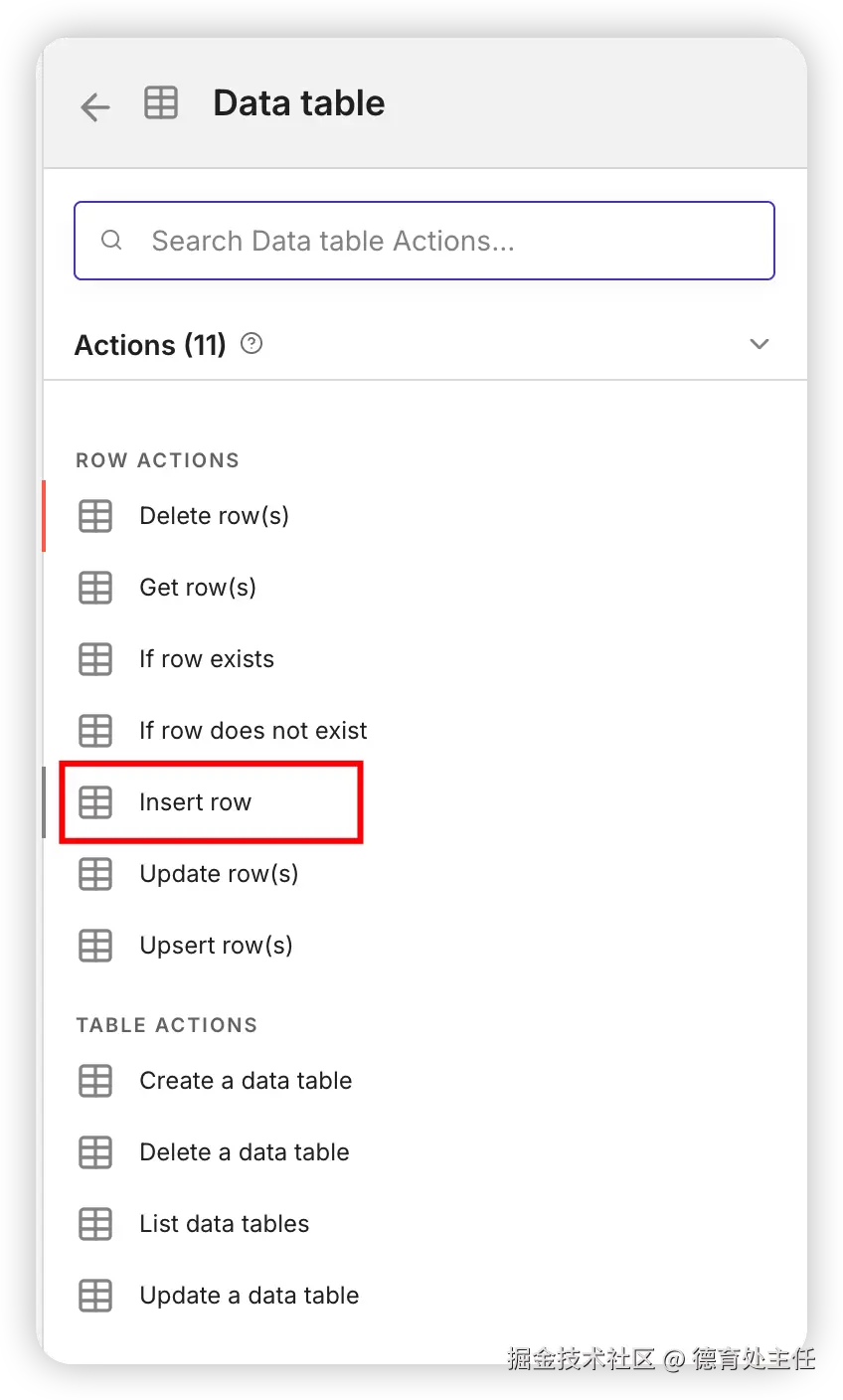This screenshot has height=1400, width=843.
Task: Click the table icon beside Upsert row(s)
Action: [x=95, y=946]
